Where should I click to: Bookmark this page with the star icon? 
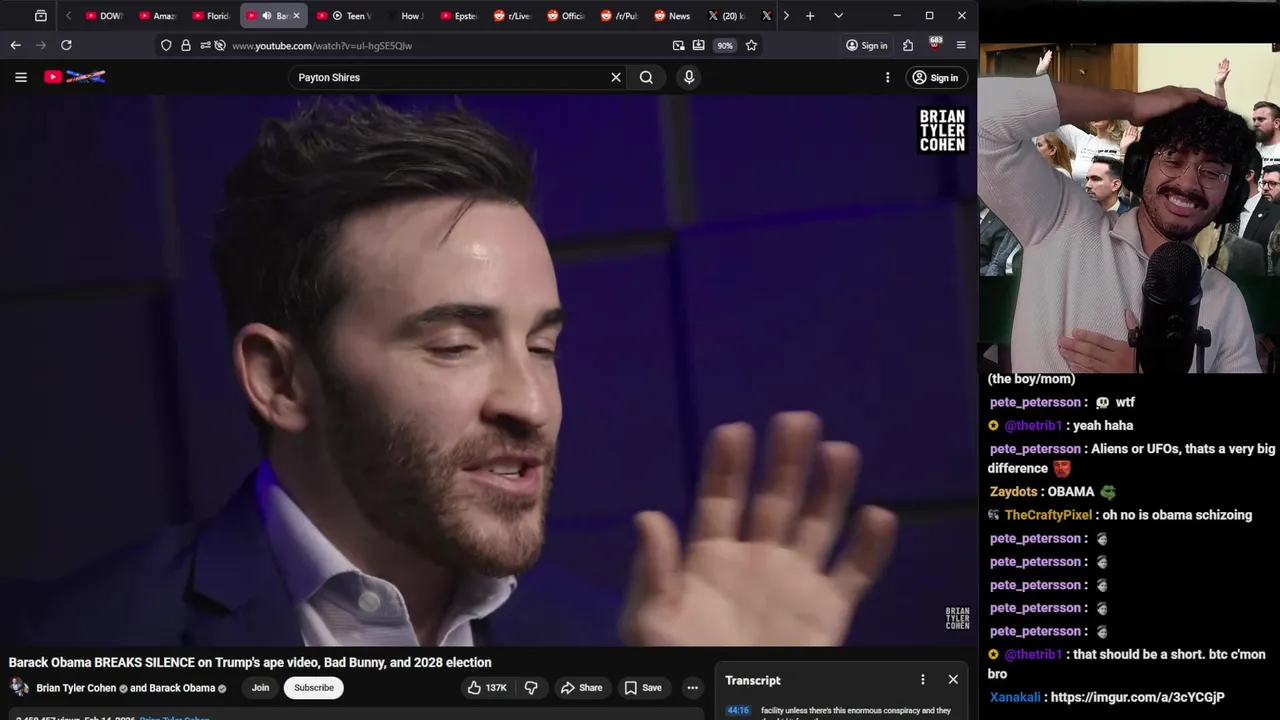click(x=751, y=45)
